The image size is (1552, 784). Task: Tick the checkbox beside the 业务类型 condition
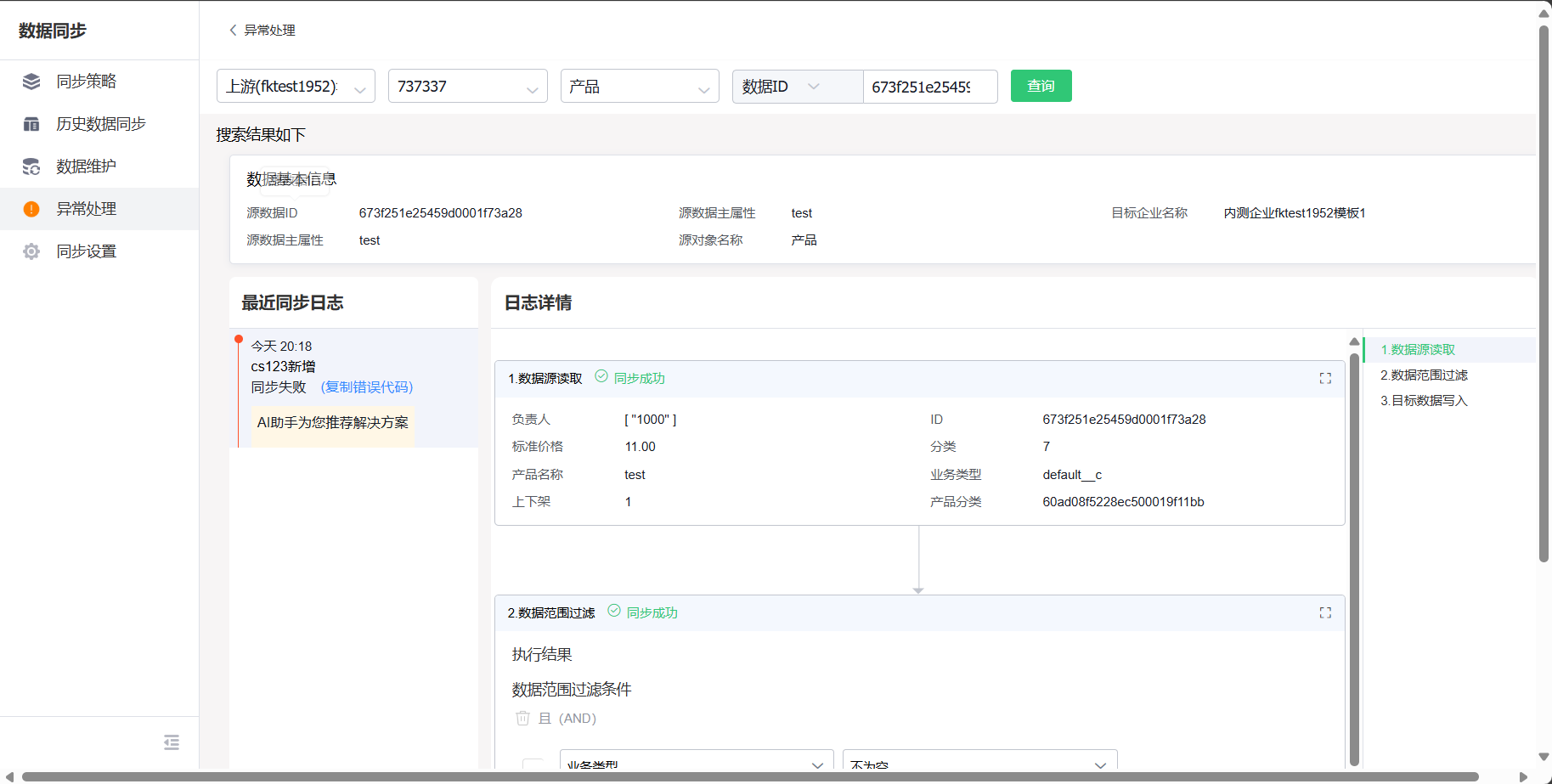coord(533,764)
